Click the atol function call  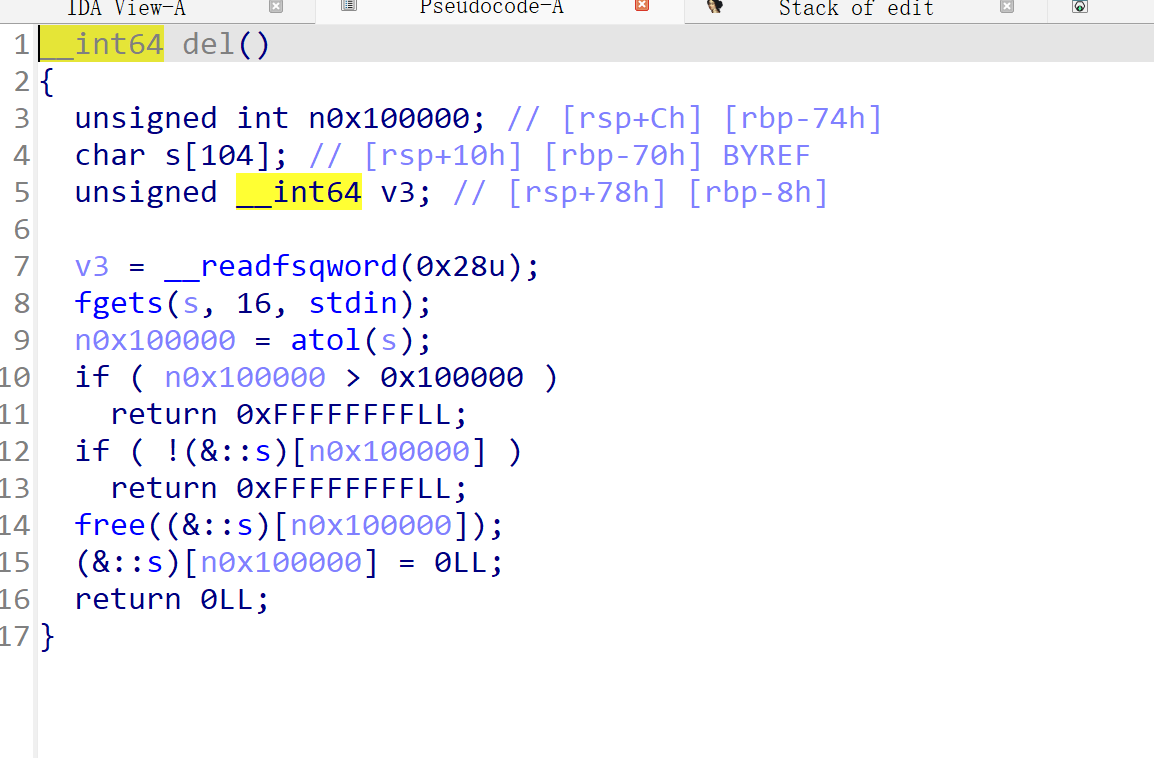coord(326,340)
